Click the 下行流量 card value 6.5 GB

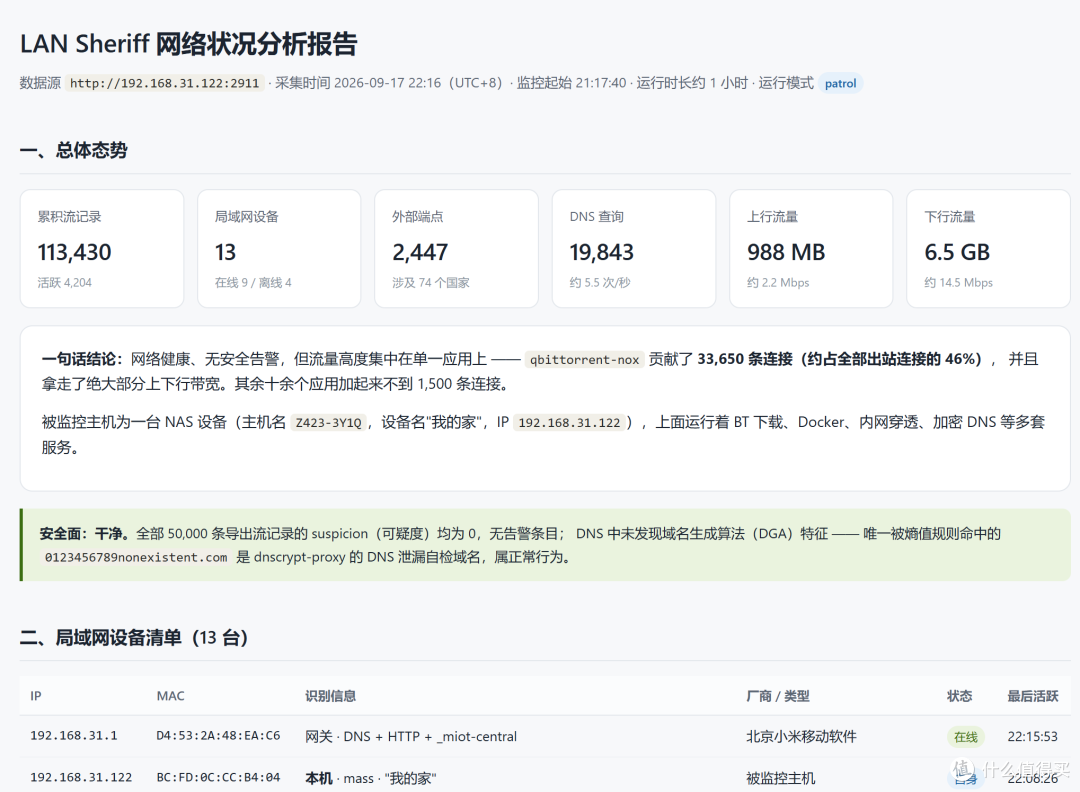click(957, 252)
